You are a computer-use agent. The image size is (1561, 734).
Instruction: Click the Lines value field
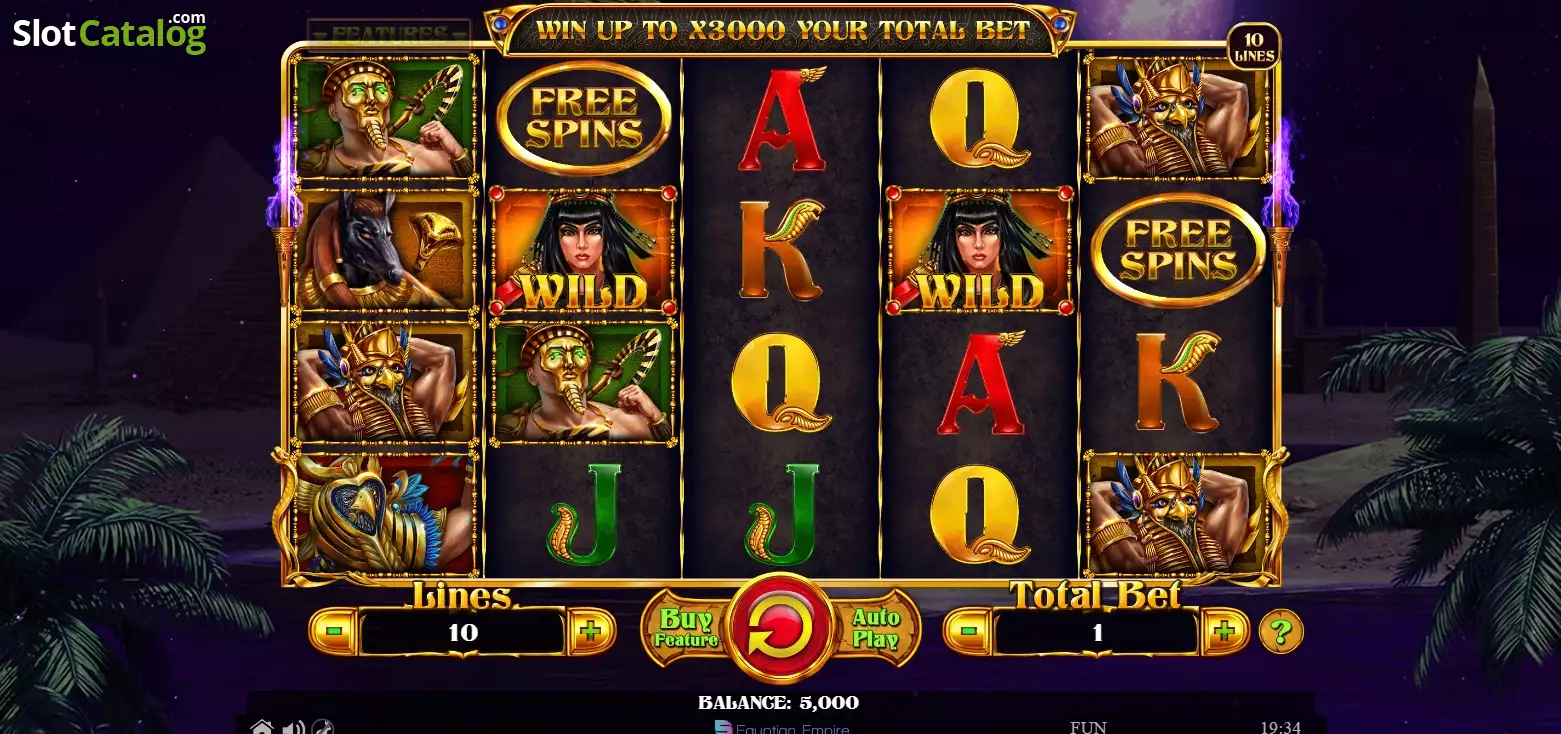tap(463, 632)
